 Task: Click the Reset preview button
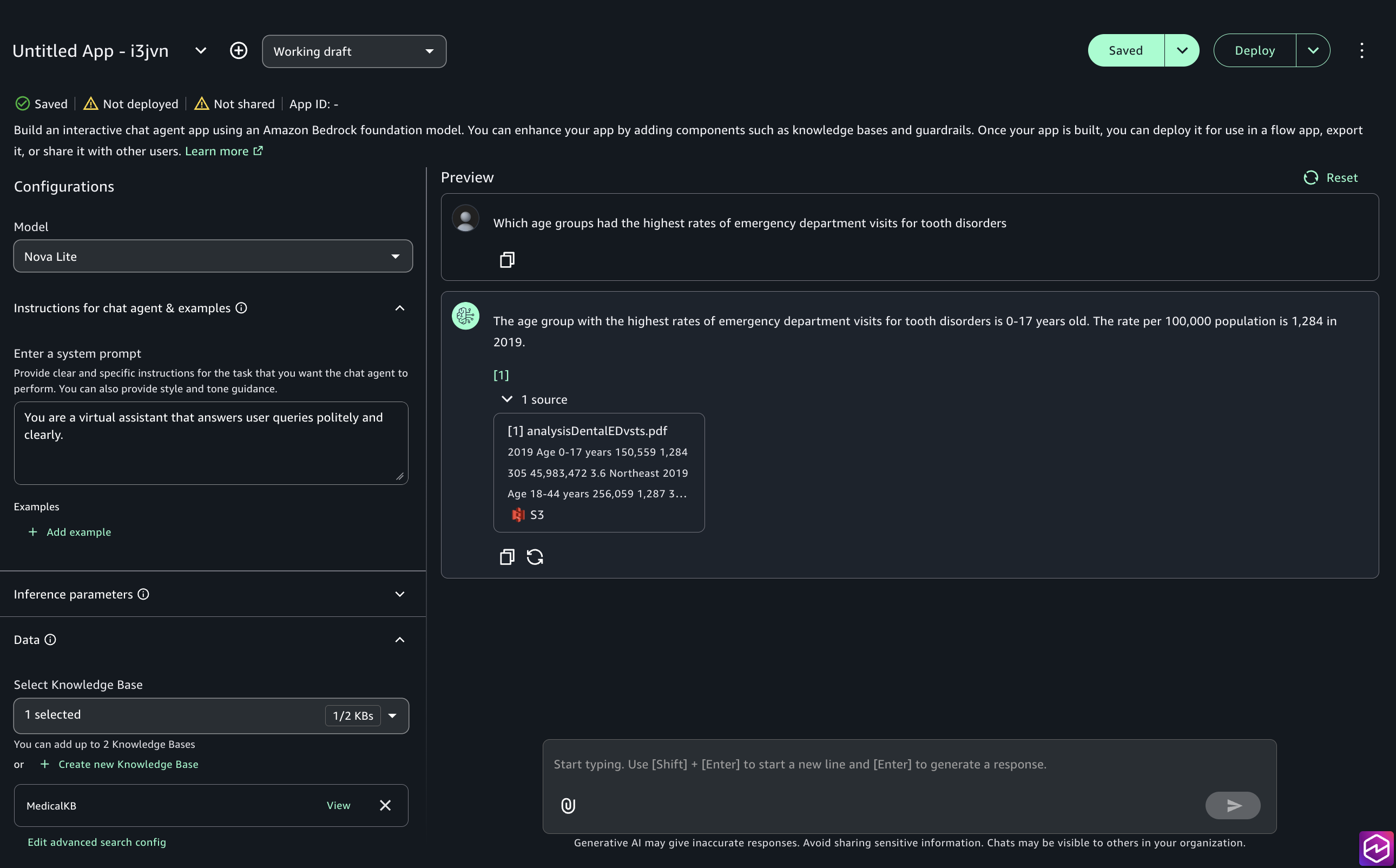1331,177
